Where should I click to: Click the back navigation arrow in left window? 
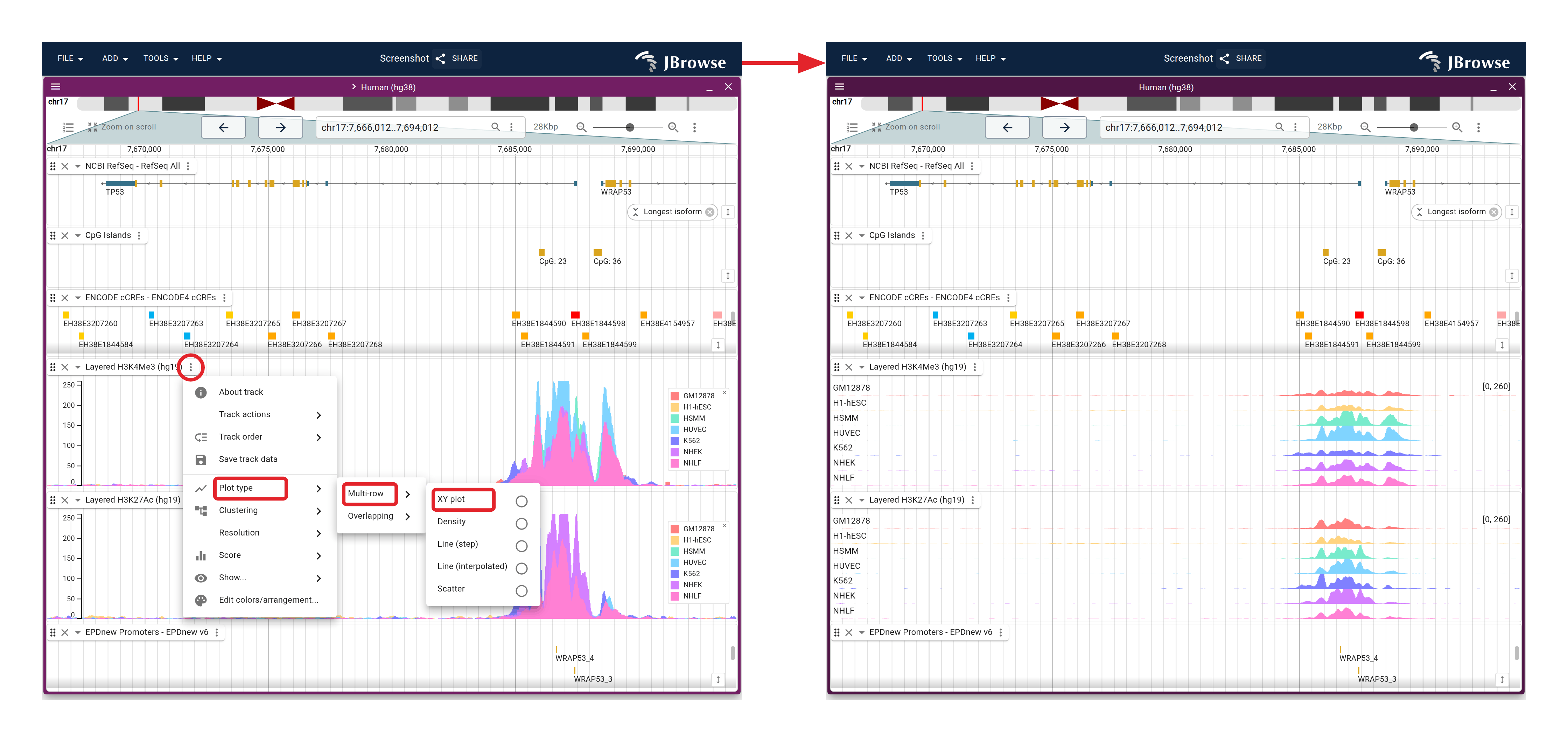[x=223, y=127]
